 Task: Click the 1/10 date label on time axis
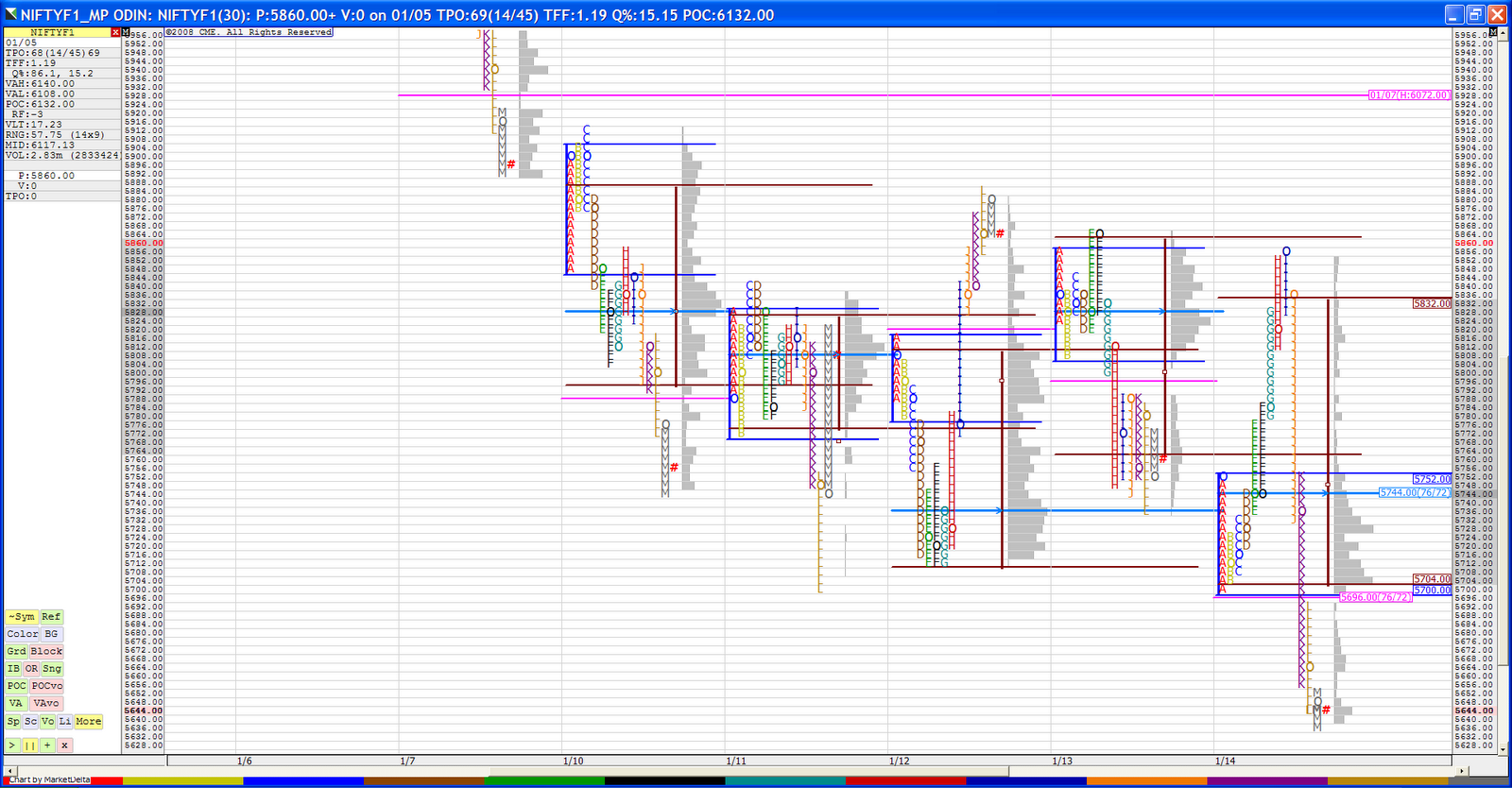573,761
